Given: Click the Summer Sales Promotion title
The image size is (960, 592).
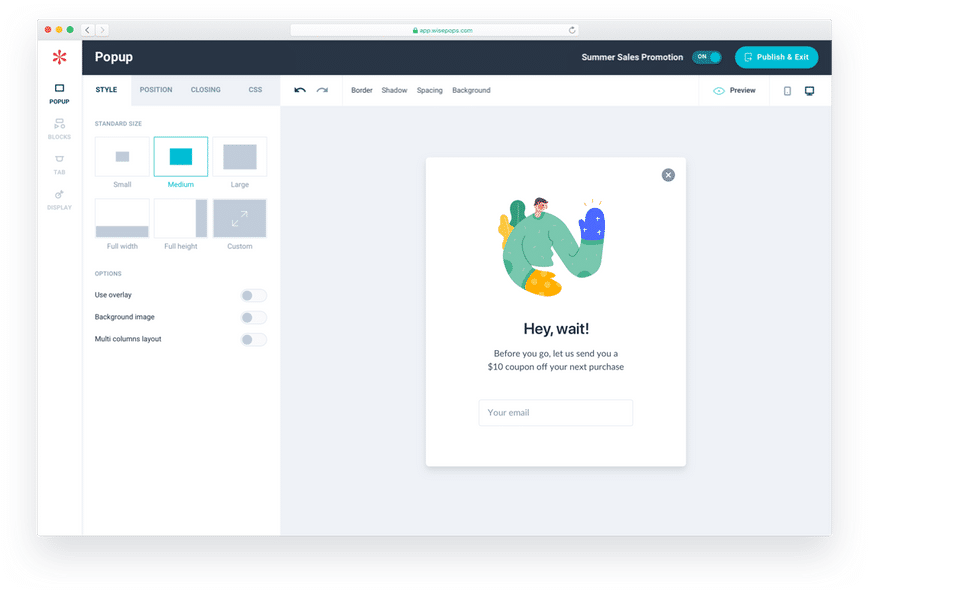Looking at the screenshot, I should (632, 57).
